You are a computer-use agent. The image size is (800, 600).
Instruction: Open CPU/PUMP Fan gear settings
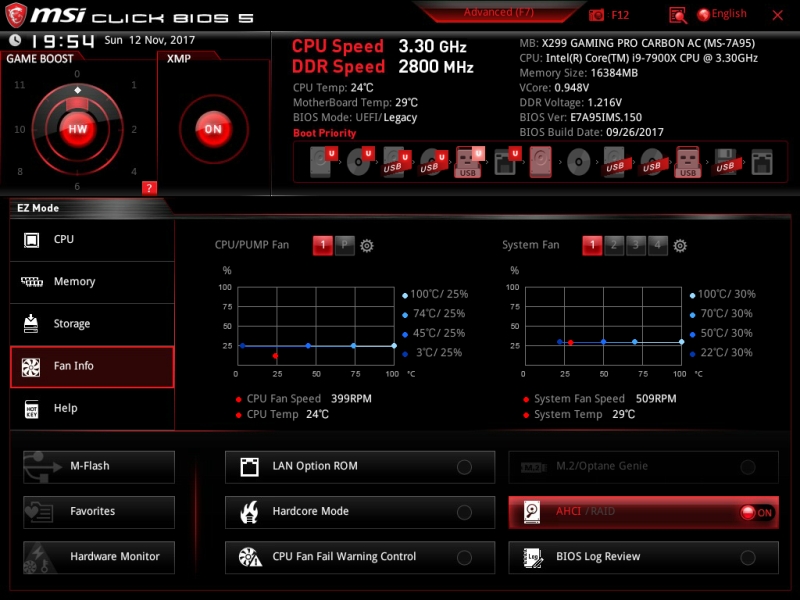[x=367, y=246]
